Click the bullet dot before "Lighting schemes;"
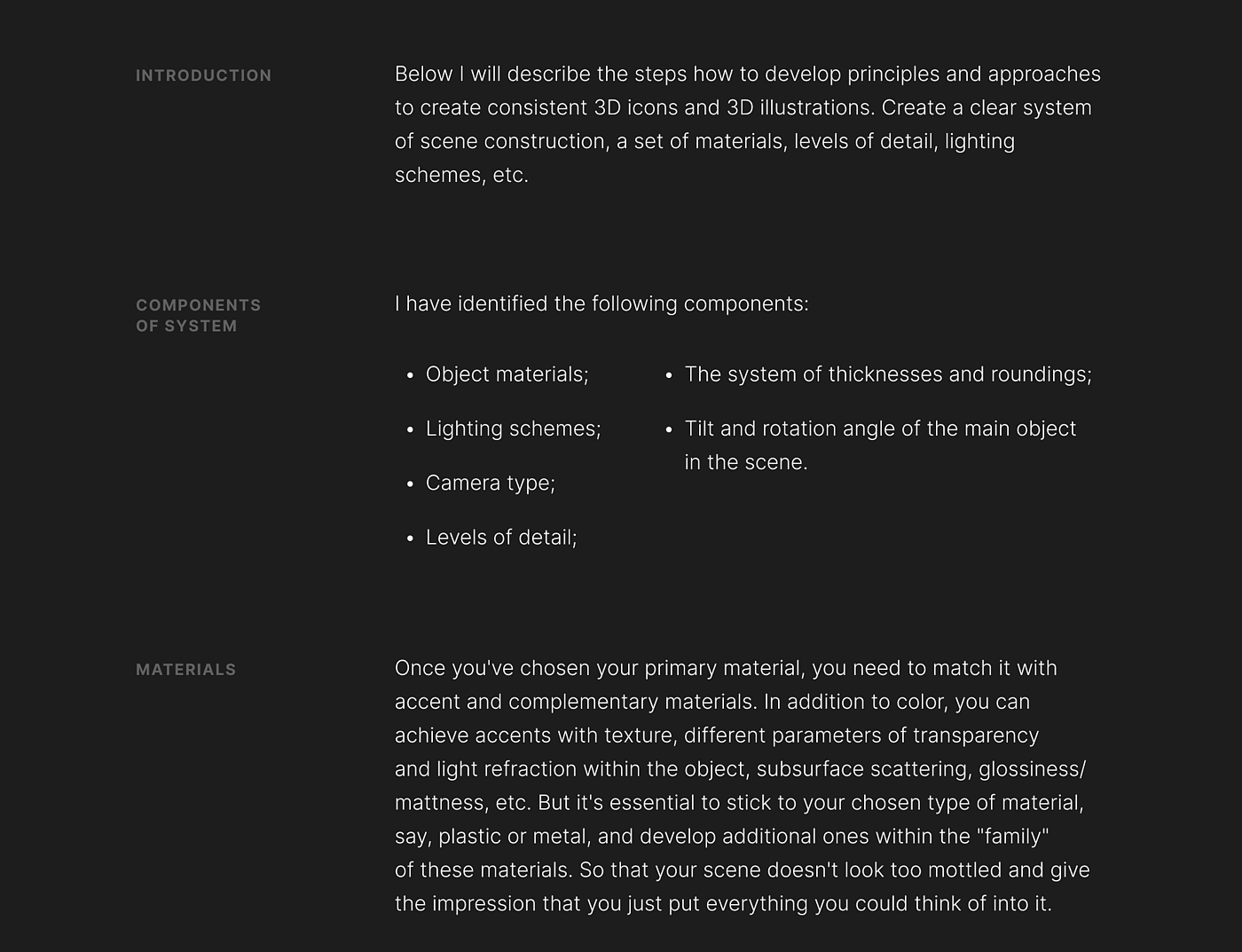 (x=410, y=430)
